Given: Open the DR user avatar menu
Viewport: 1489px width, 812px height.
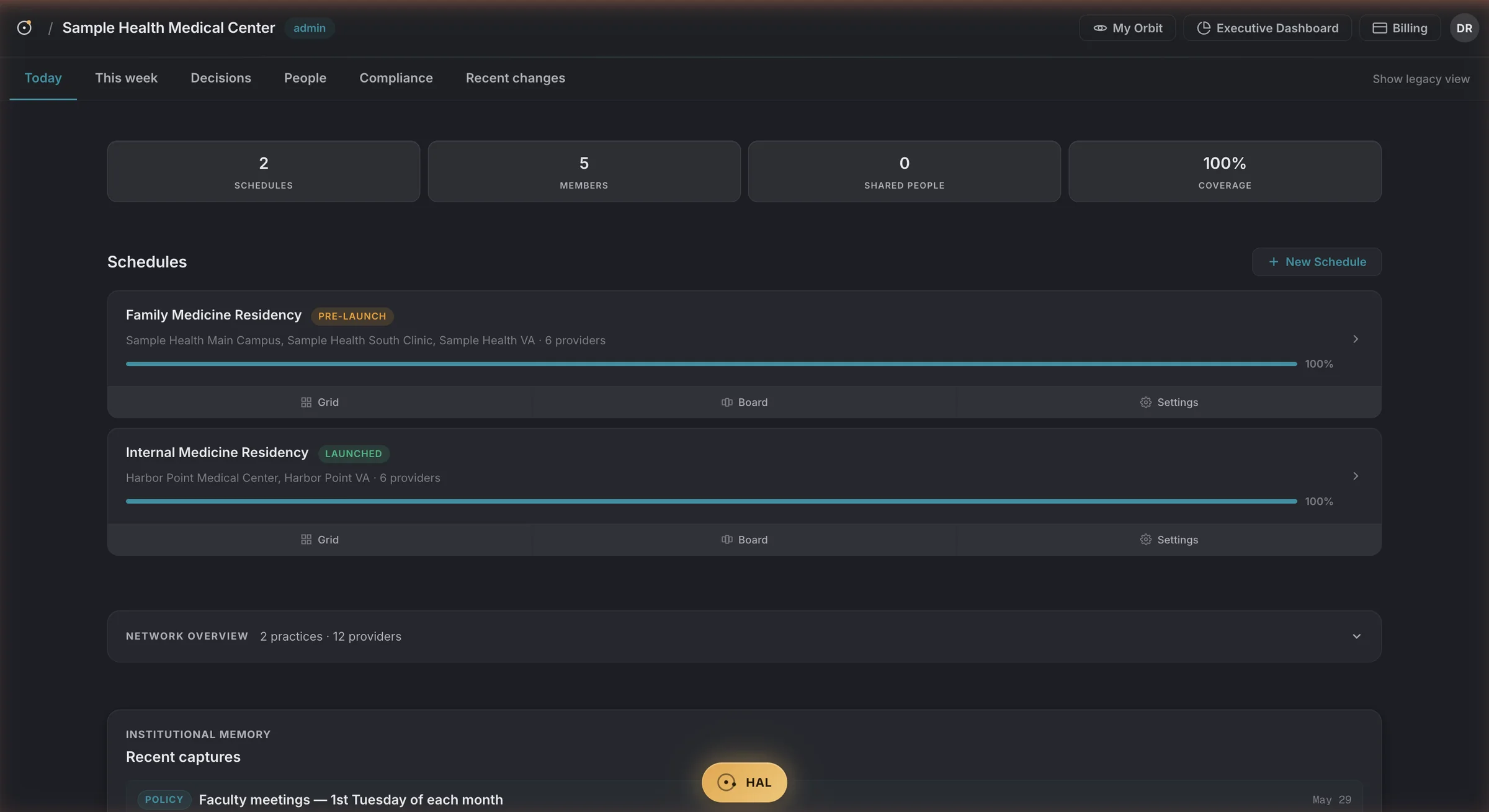Looking at the screenshot, I should click(1464, 28).
